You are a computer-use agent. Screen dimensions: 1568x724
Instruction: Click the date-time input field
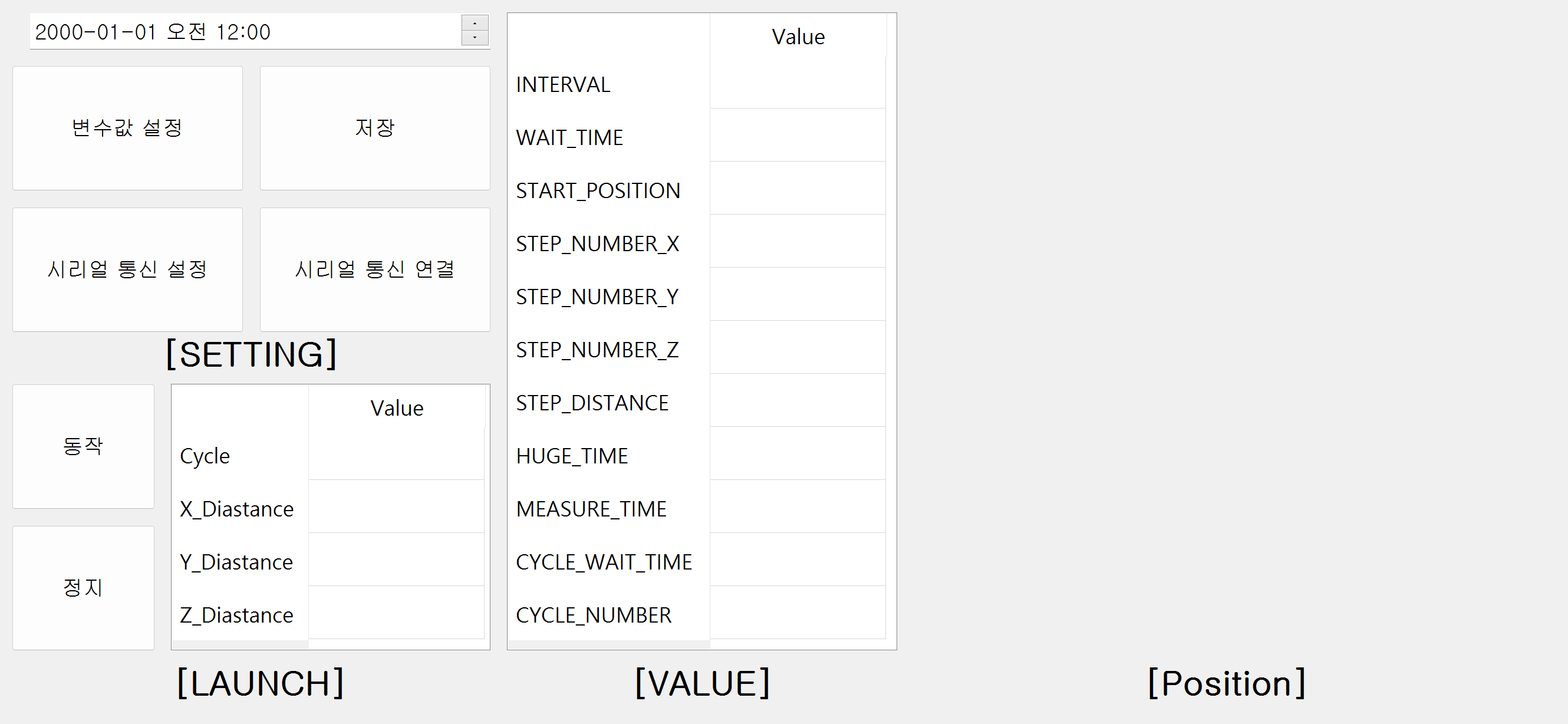pos(243,32)
